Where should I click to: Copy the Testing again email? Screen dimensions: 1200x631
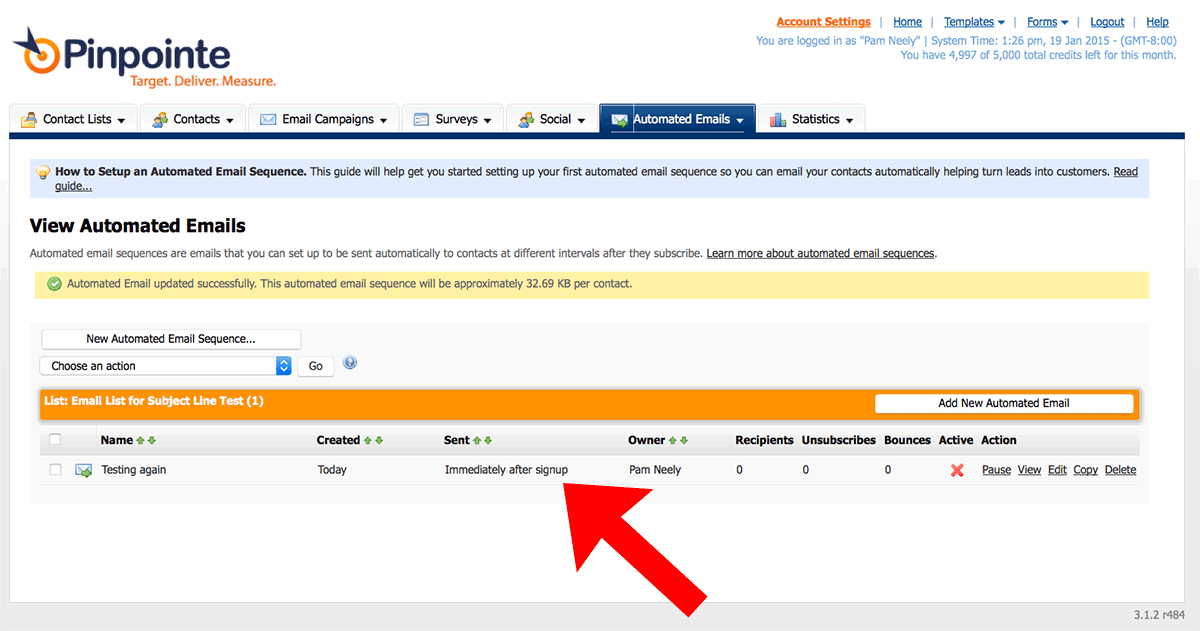point(1085,470)
